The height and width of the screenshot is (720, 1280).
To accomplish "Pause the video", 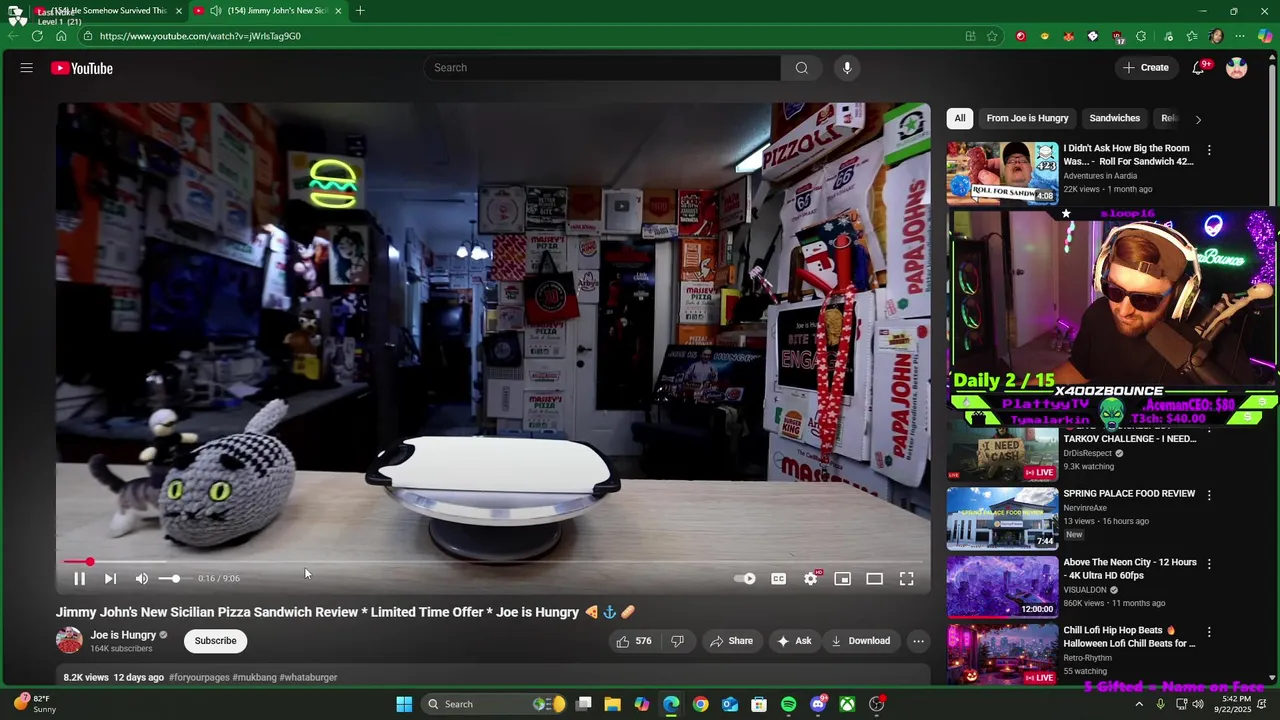I will tap(79, 578).
